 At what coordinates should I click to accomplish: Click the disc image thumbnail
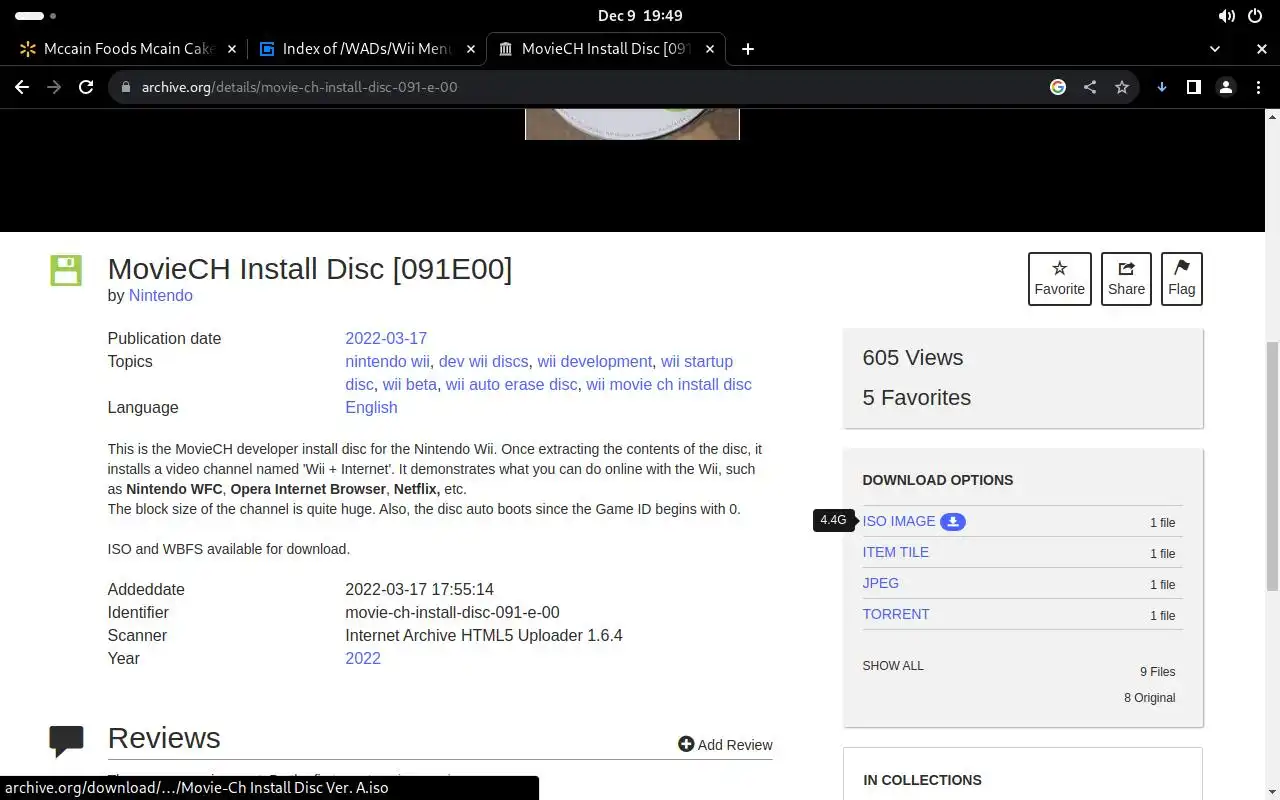point(632,126)
